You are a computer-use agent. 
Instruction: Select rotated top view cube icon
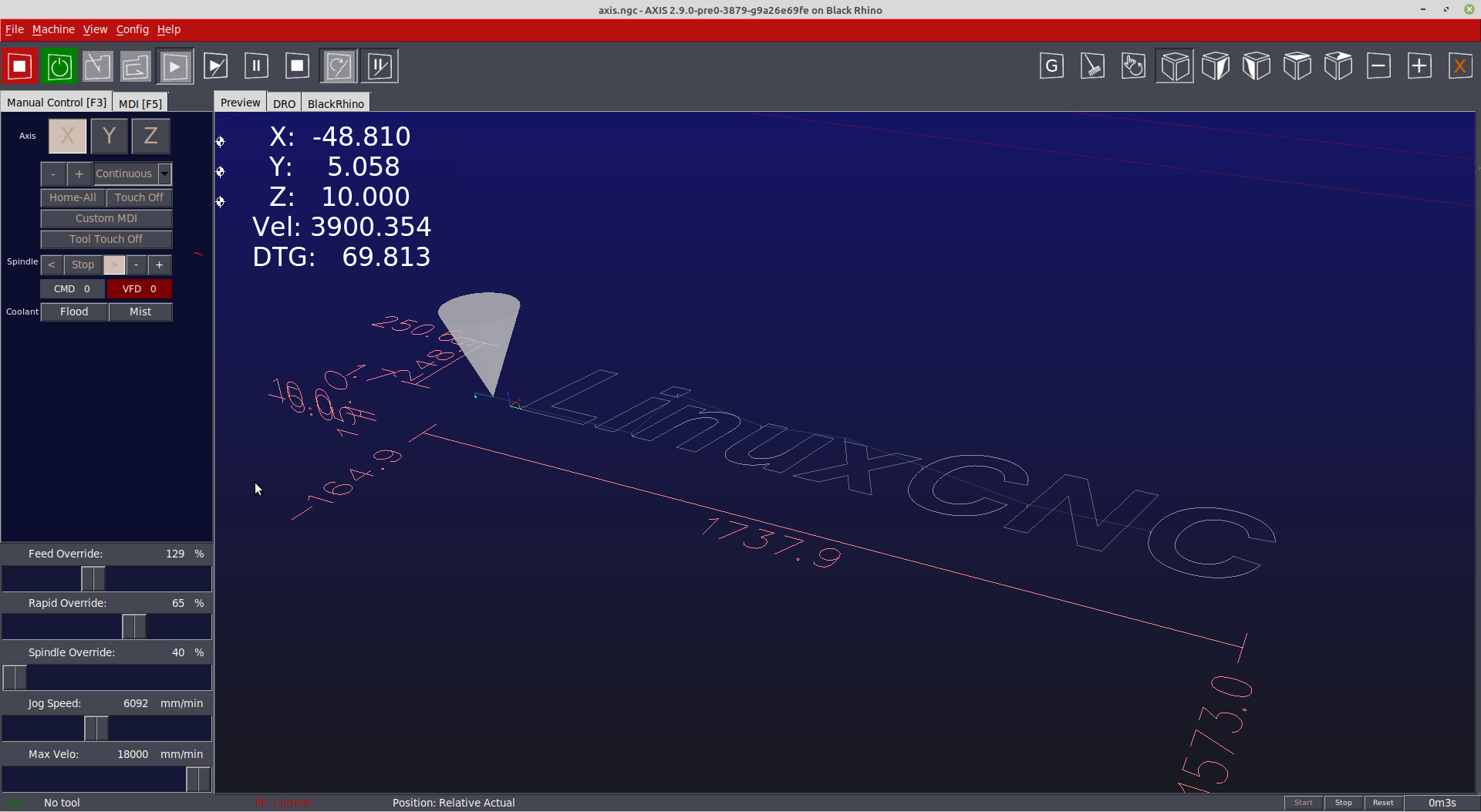[x=1338, y=66]
